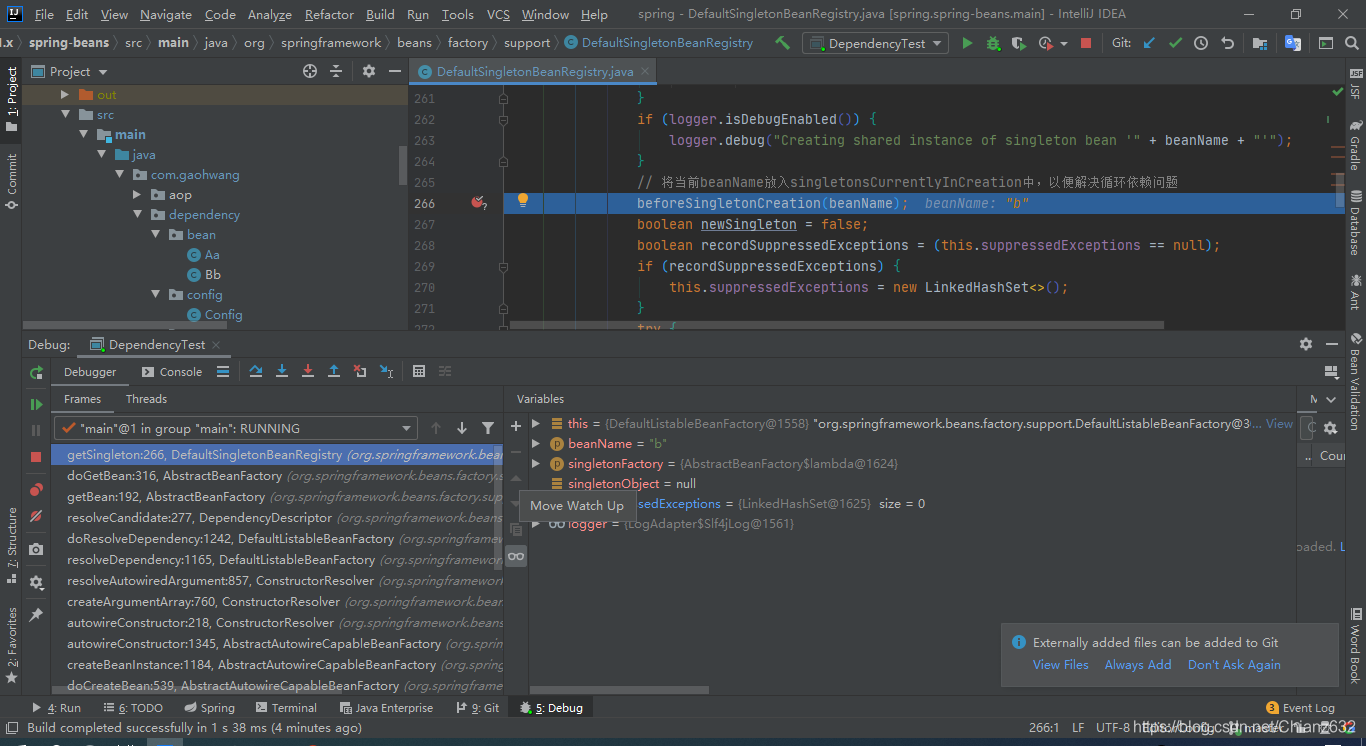Image resolution: width=1366 pixels, height=746 pixels.
Task: Select doGetBean:316 stack frame
Action: pyautogui.click(x=276, y=476)
